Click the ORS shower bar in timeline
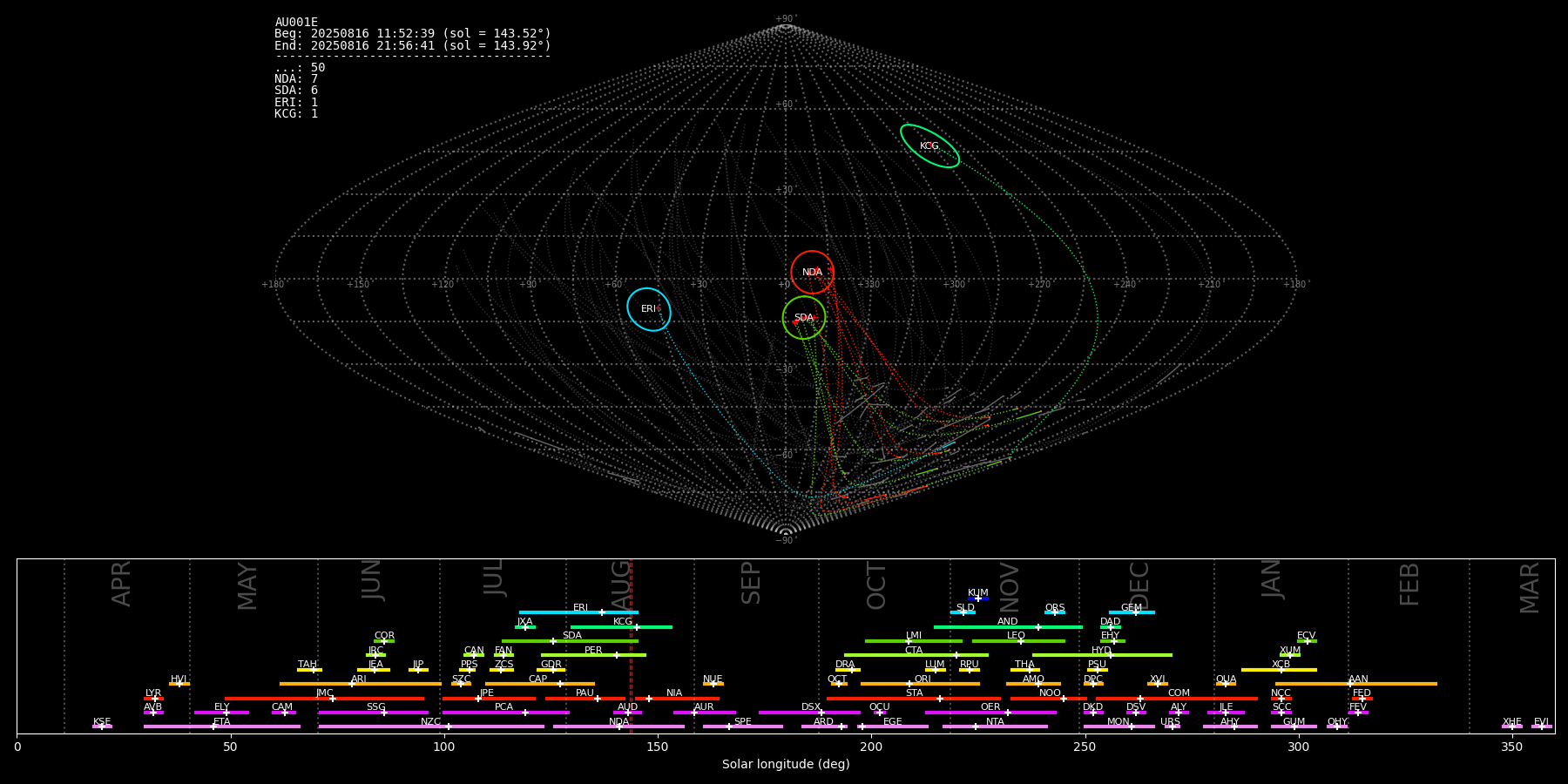This screenshot has height=784, width=1568. [x=1055, y=612]
